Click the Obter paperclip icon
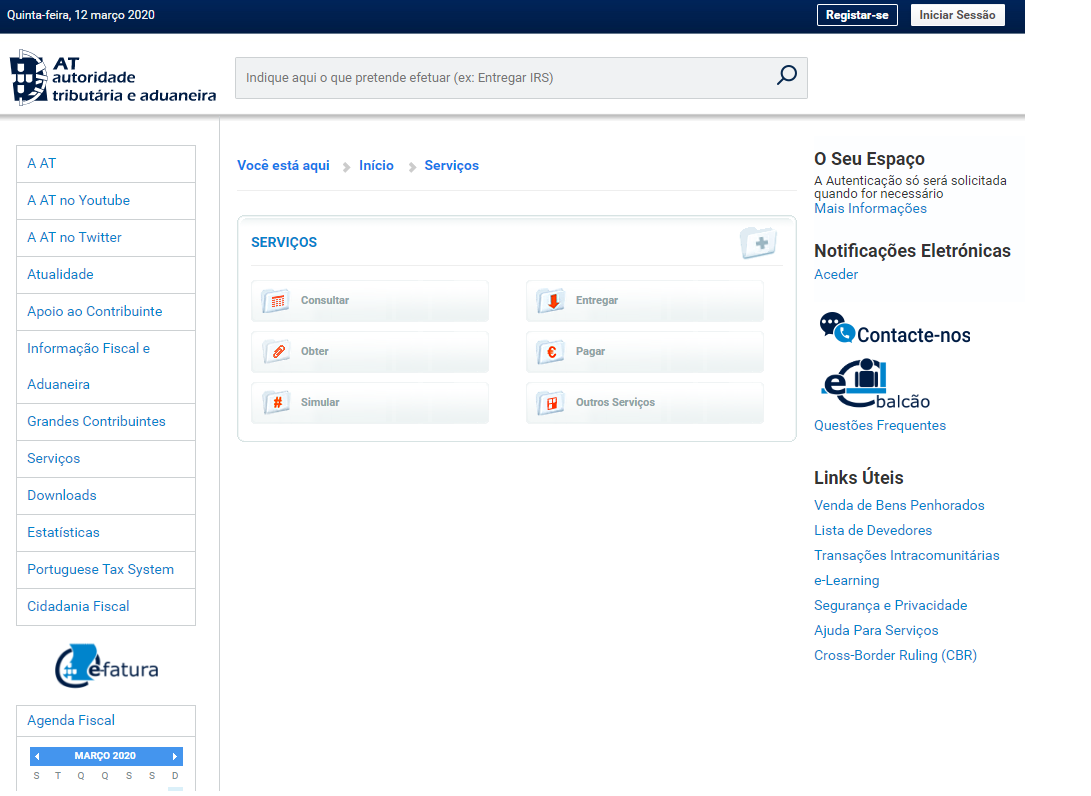1091x796 pixels. tap(275, 352)
